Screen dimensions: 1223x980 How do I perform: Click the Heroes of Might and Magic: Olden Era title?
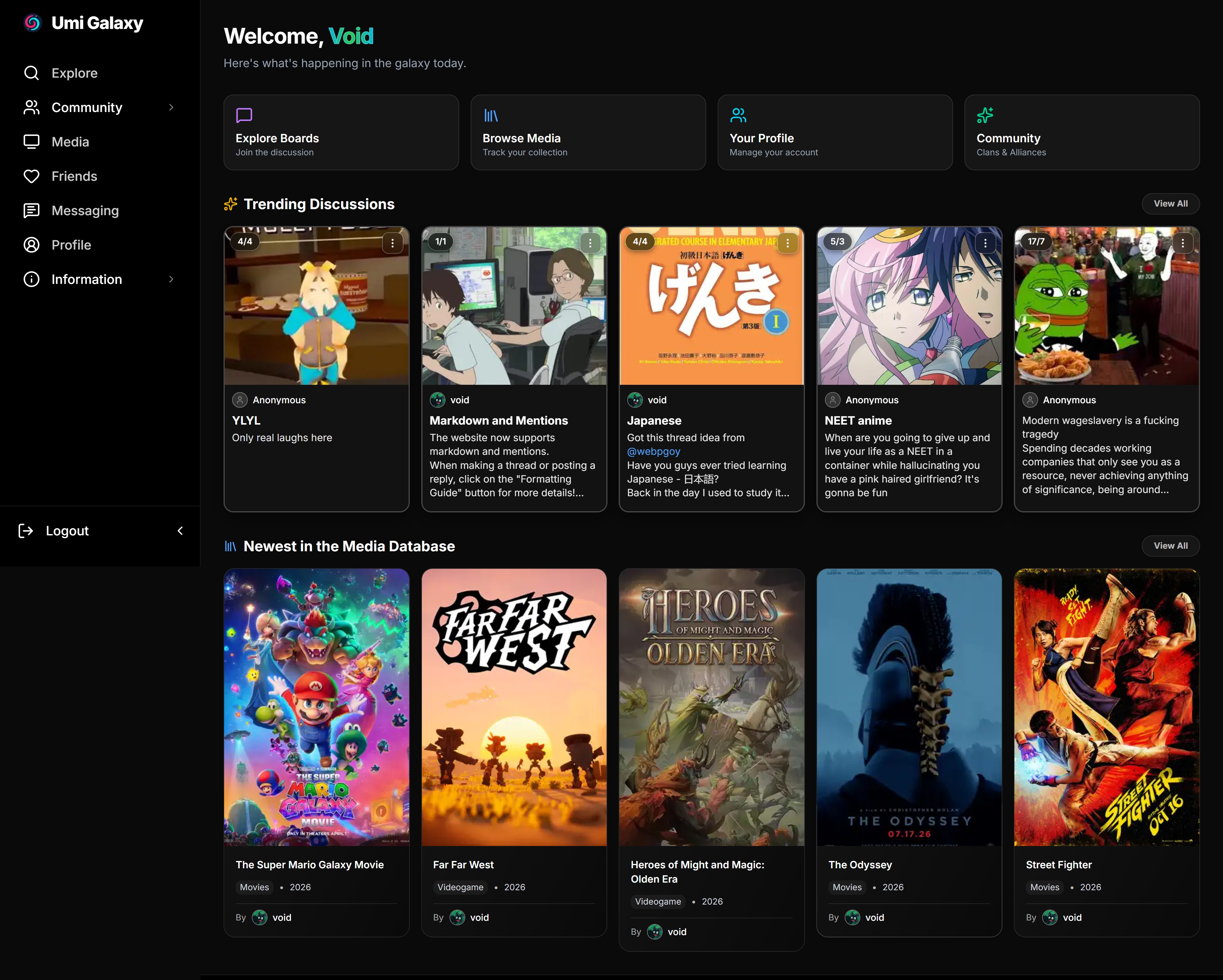[698, 872]
